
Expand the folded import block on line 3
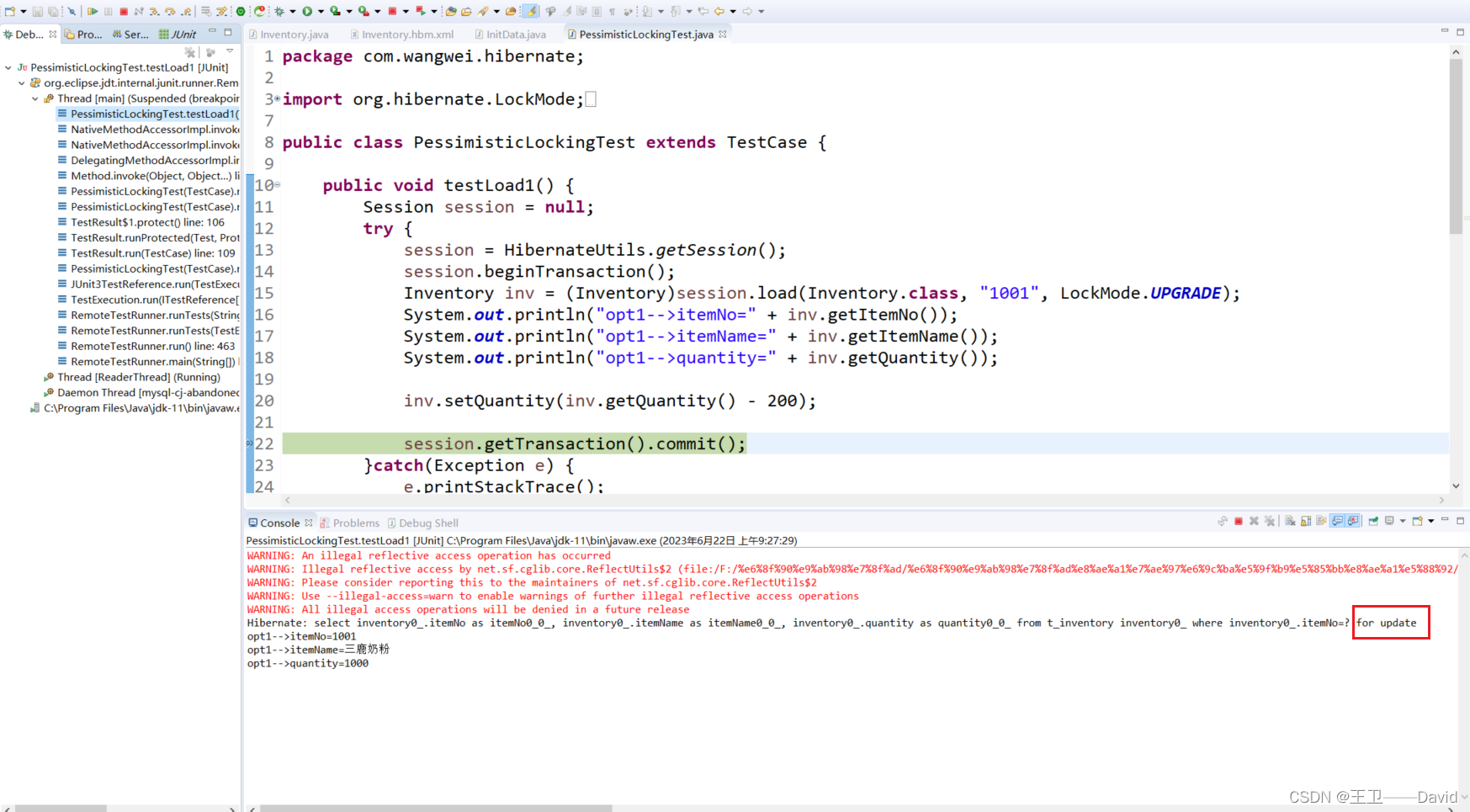277,98
